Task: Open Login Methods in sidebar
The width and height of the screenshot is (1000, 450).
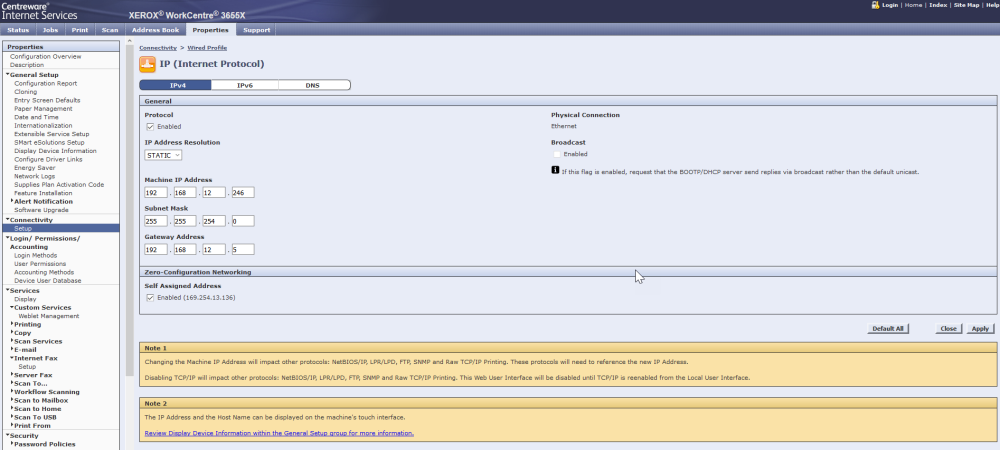Action: pyautogui.click(x=36, y=256)
